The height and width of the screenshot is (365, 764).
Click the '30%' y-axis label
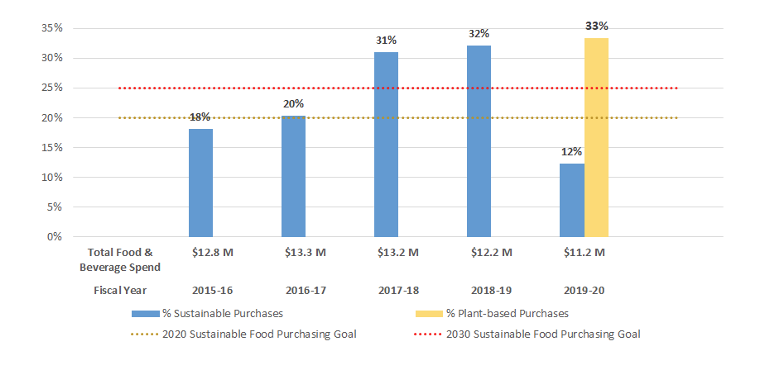(x=52, y=58)
